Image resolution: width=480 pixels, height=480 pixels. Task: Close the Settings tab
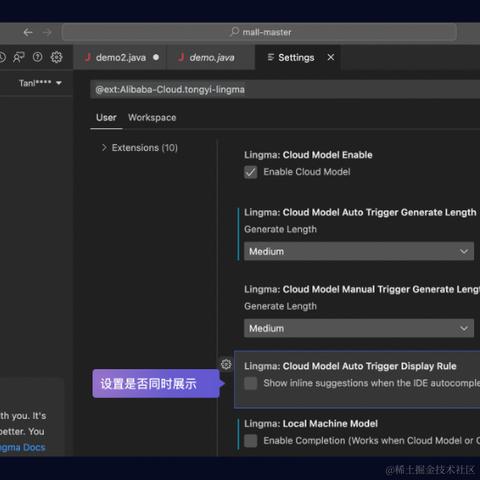tap(331, 57)
